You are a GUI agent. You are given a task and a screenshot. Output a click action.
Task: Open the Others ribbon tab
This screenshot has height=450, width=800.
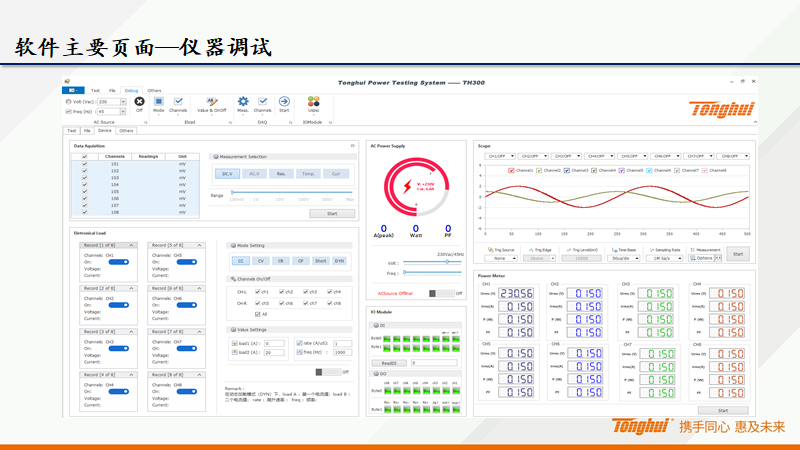coord(154,90)
